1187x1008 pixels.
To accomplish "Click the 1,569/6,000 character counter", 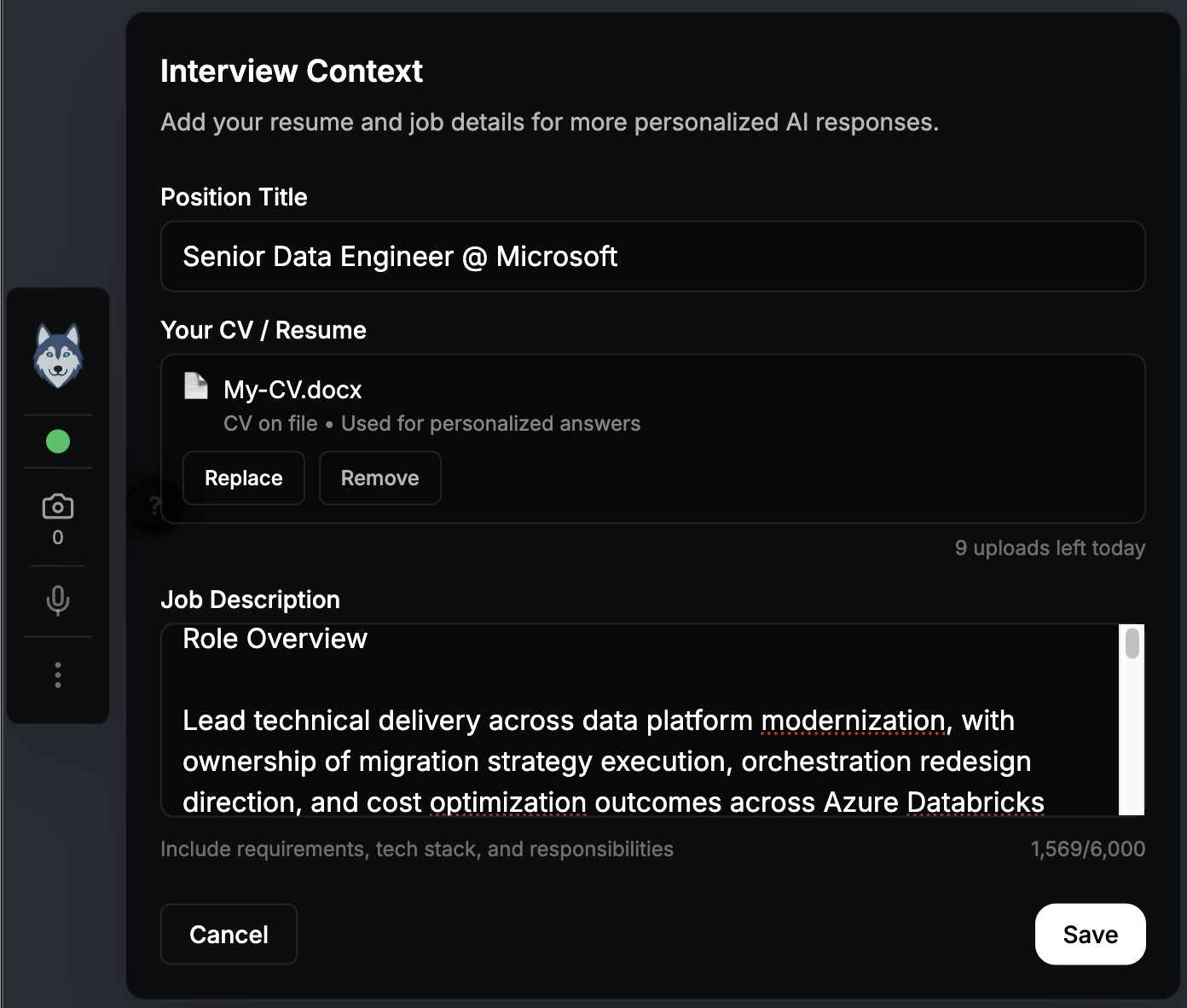I will point(1088,849).
